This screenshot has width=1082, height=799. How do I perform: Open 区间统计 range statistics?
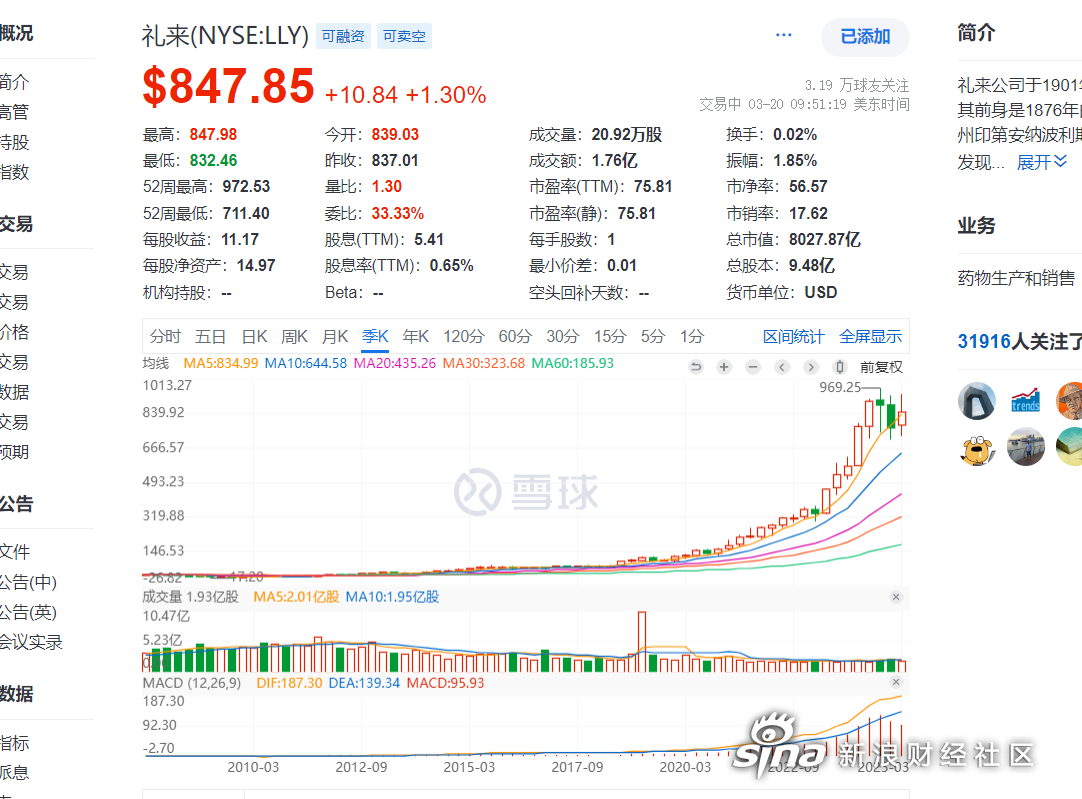pyautogui.click(x=794, y=337)
